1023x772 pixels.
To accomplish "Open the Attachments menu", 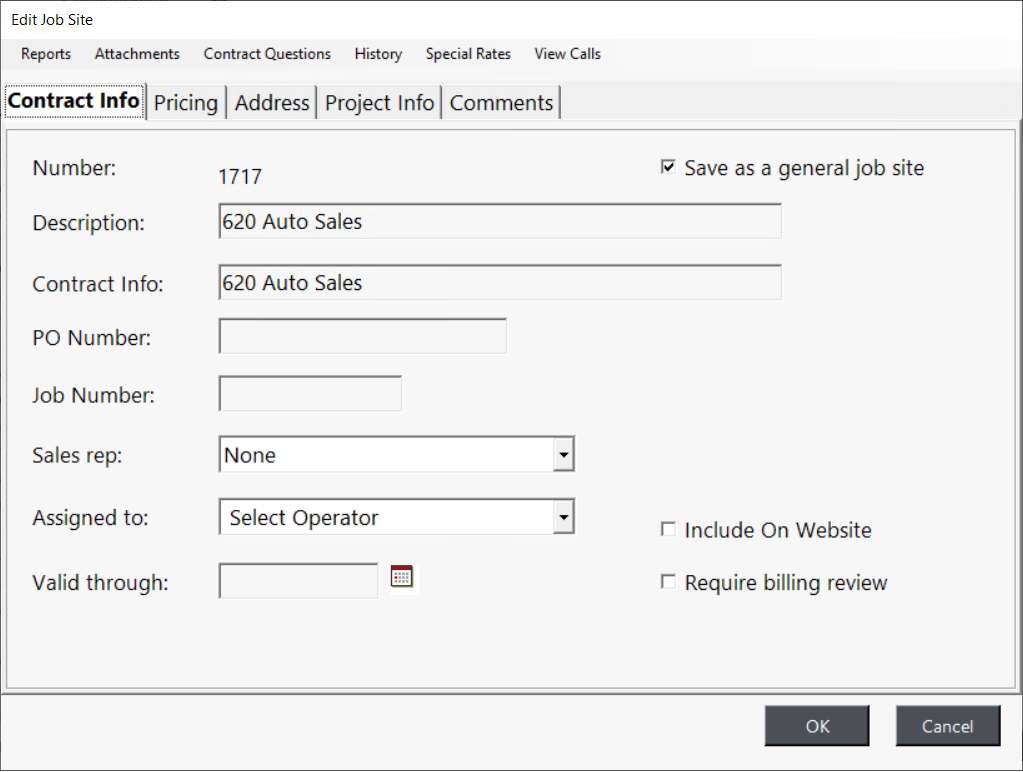I will point(137,54).
